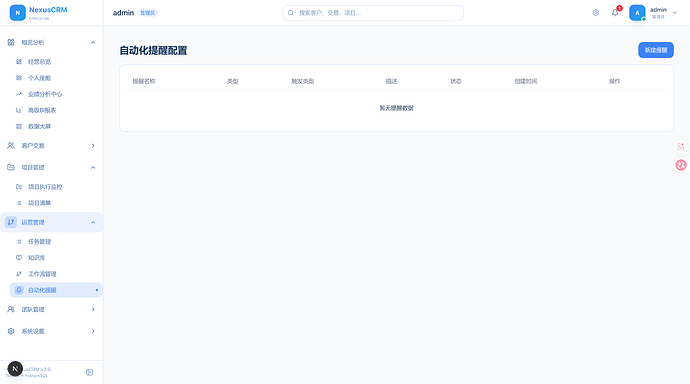Click the 操作 column header
The height and width of the screenshot is (384, 690).
click(614, 81)
